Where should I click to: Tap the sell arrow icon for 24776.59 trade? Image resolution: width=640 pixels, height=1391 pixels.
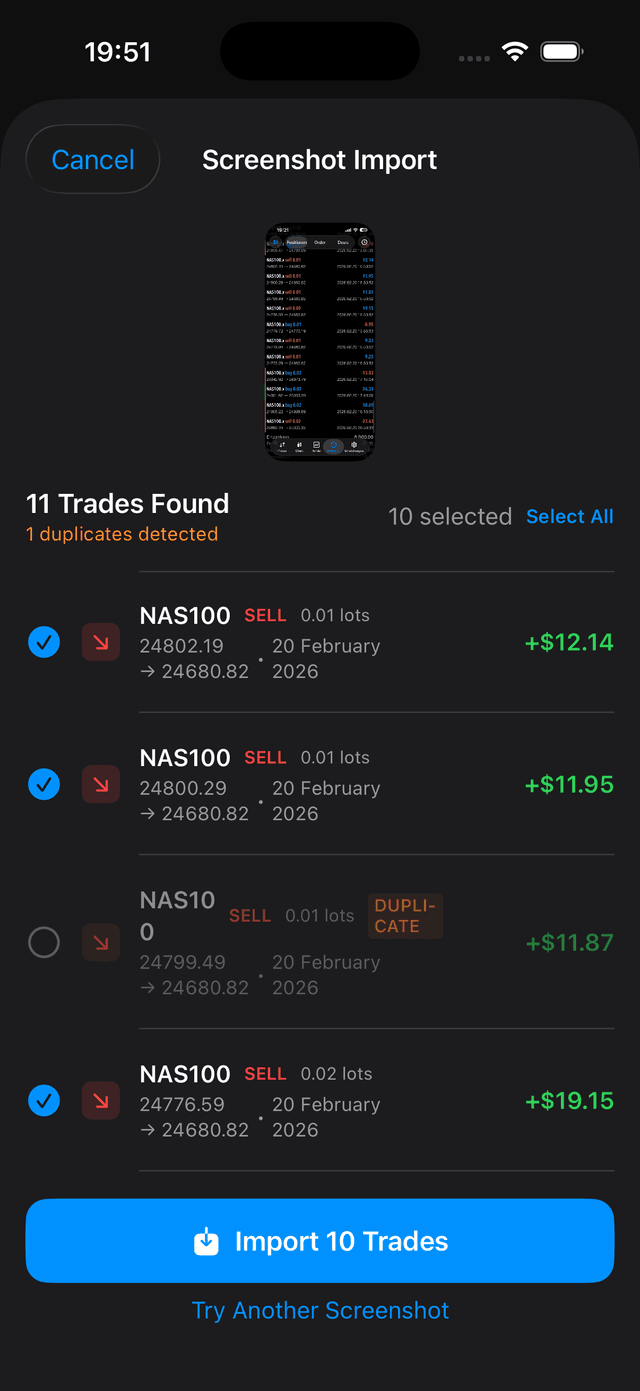click(100, 1101)
